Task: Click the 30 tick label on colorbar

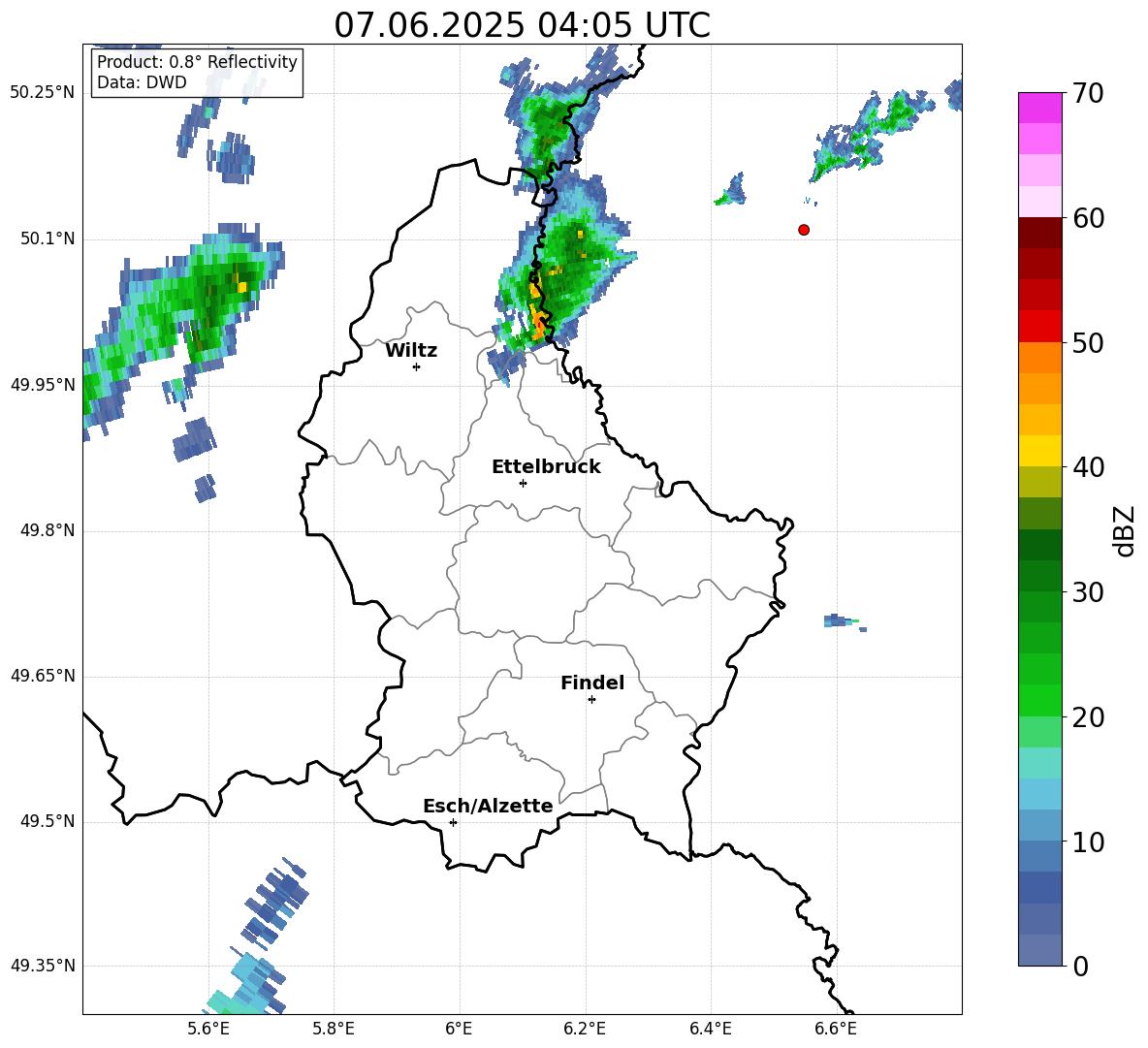Action: (1088, 592)
